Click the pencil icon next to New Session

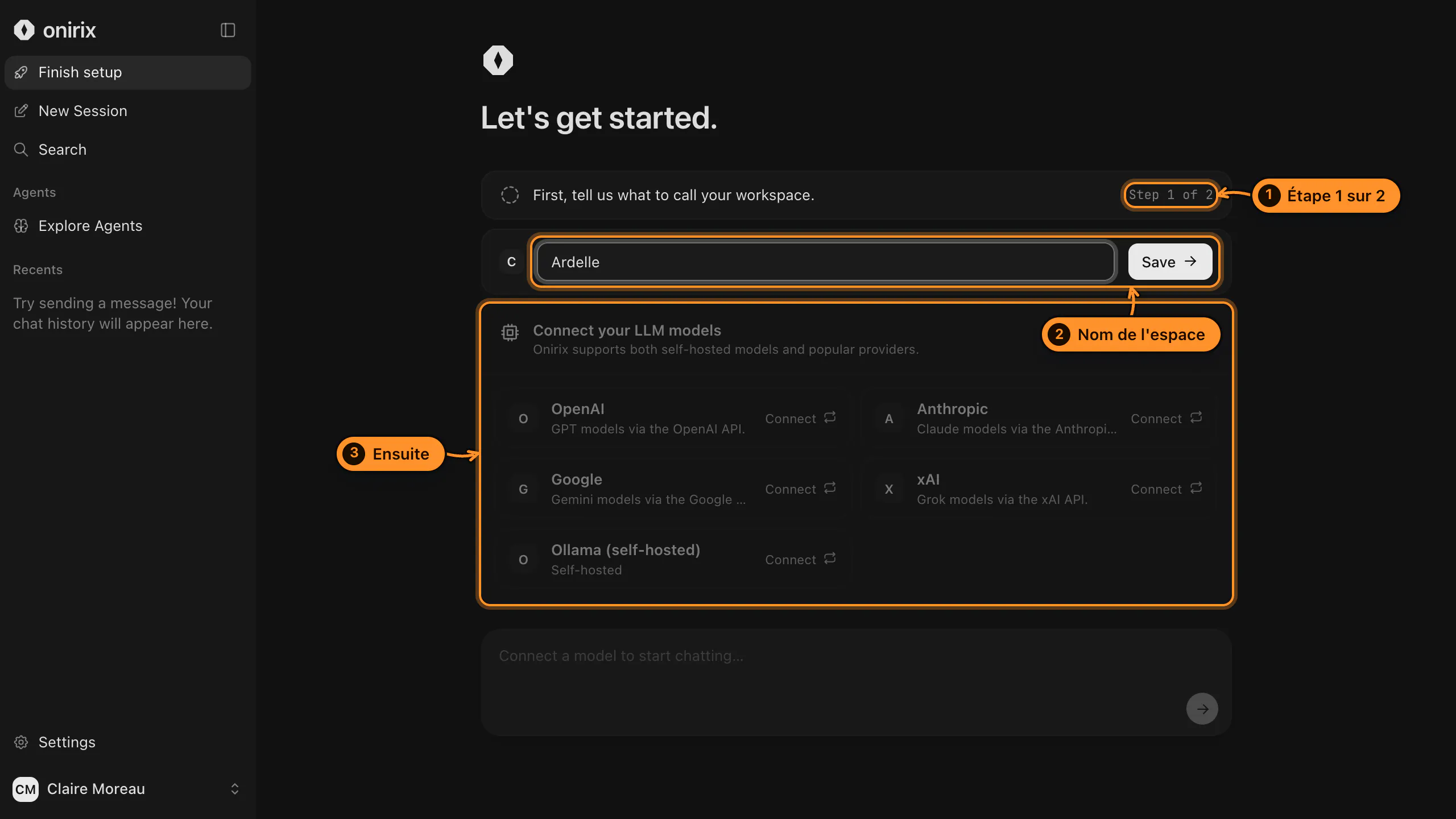click(x=21, y=111)
